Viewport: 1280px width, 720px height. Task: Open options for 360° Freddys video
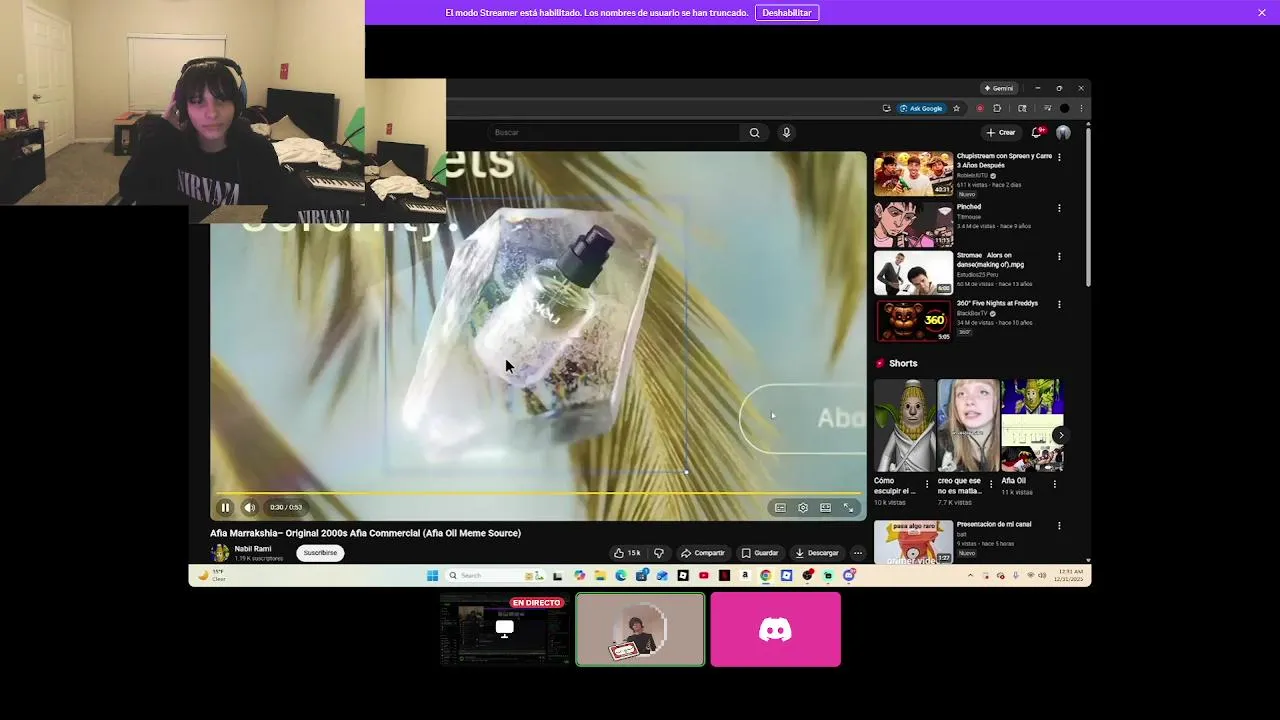[x=1059, y=304]
